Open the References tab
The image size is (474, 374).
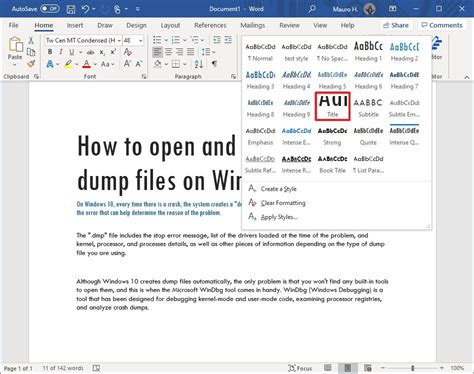click(x=210, y=25)
